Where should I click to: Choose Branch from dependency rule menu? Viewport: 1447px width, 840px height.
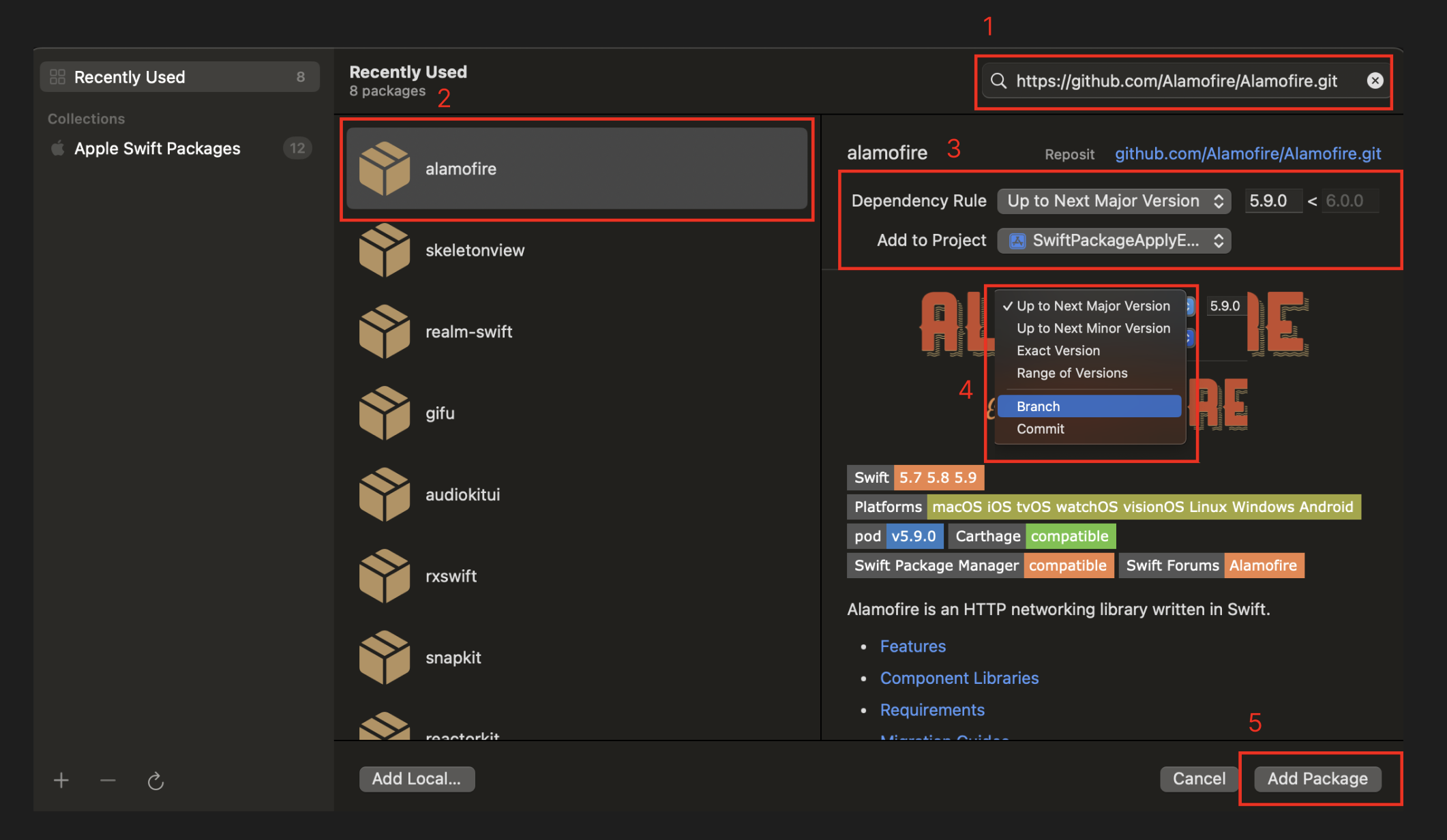(x=1089, y=406)
